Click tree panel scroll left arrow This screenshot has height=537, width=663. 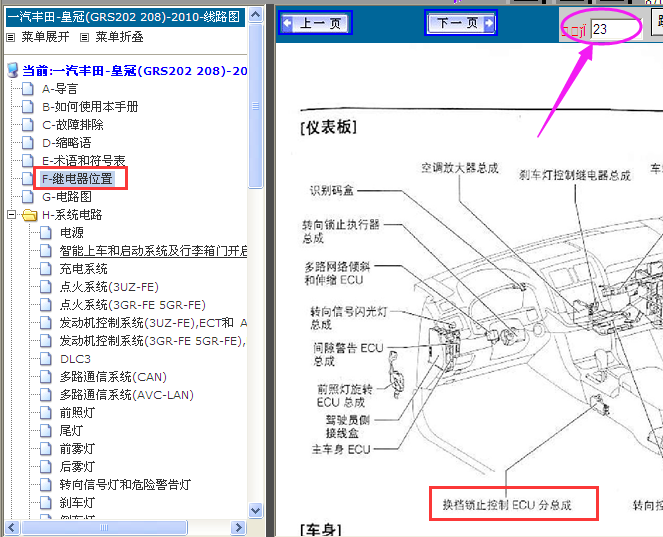click(x=11, y=528)
